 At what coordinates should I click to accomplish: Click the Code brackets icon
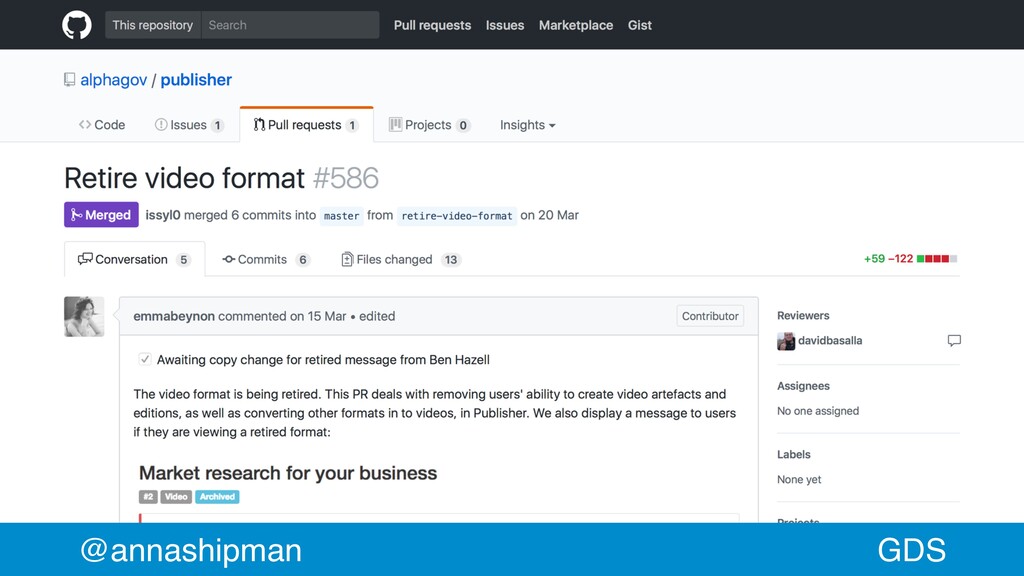pos(85,124)
